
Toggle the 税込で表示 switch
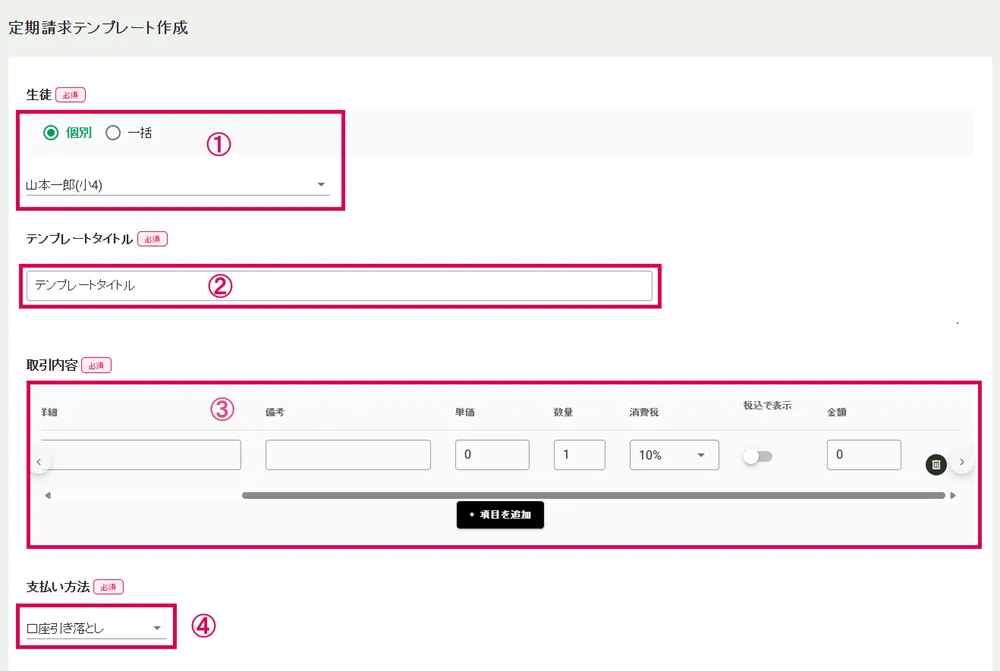(x=757, y=456)
